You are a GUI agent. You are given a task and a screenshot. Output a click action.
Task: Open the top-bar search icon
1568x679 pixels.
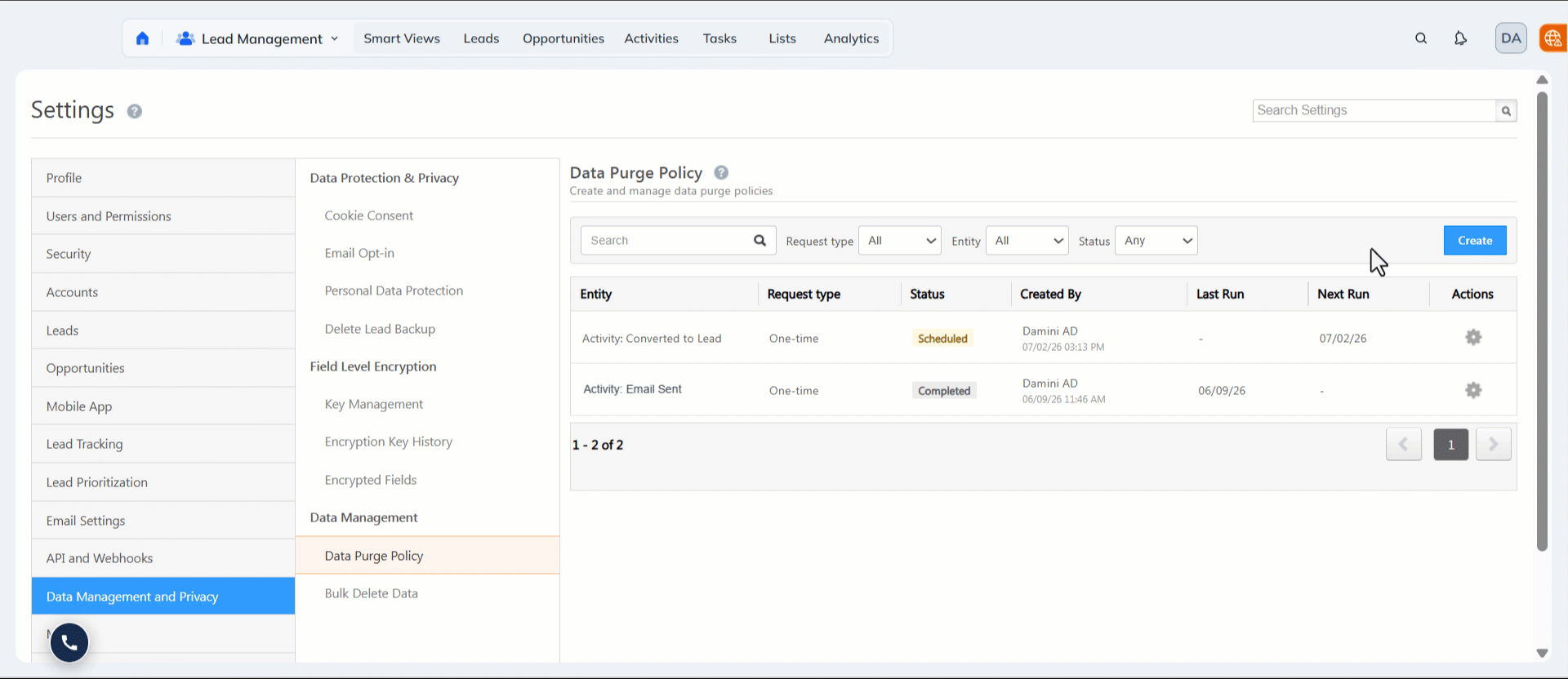[x=1421, y=38]
